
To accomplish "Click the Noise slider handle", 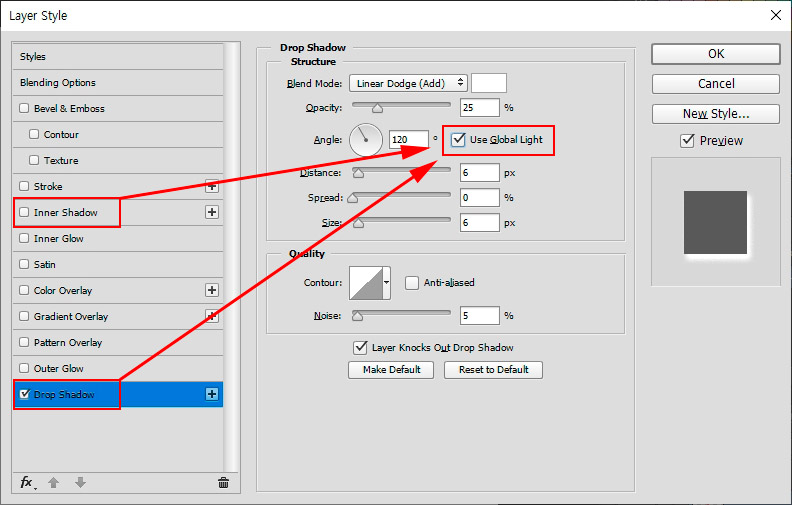I will click(x=357, y=316).
